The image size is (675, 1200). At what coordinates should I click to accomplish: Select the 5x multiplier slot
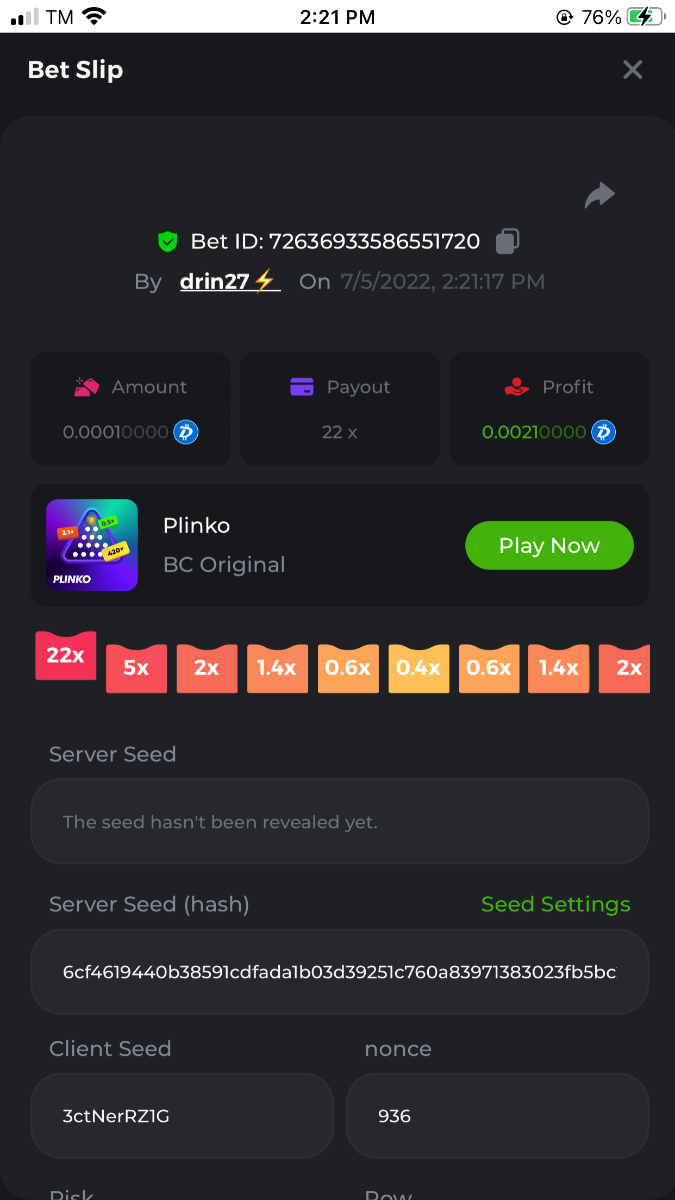click(136, 668)
